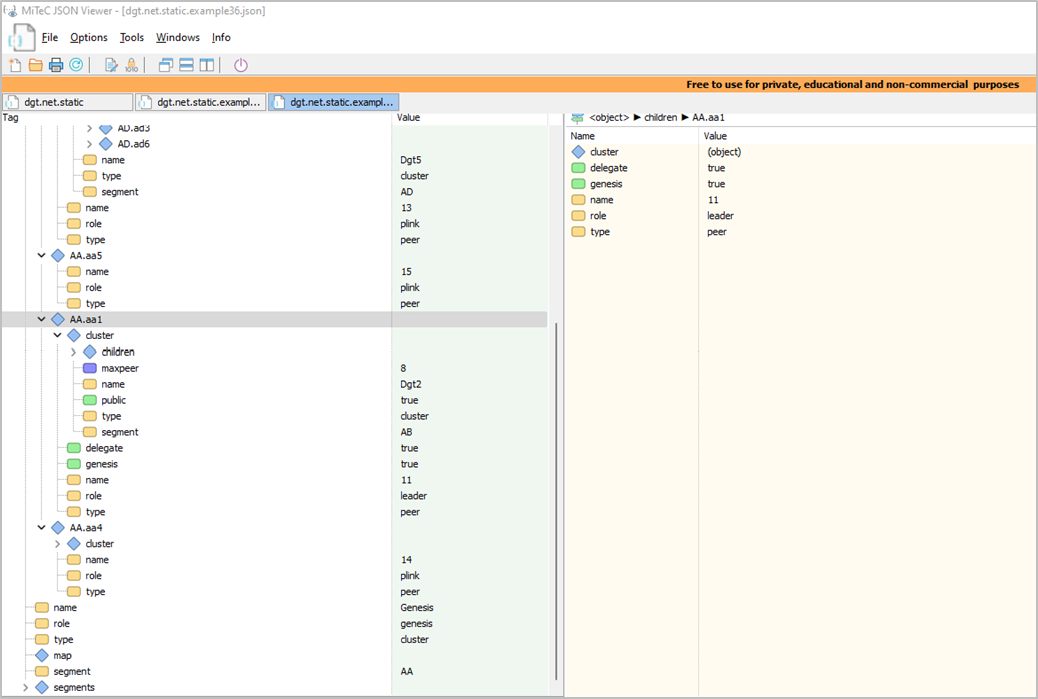Collapse the cluster node under AA.aa1
The image size is (1038, 699).
pyautogui.click(x=58, y=336)
